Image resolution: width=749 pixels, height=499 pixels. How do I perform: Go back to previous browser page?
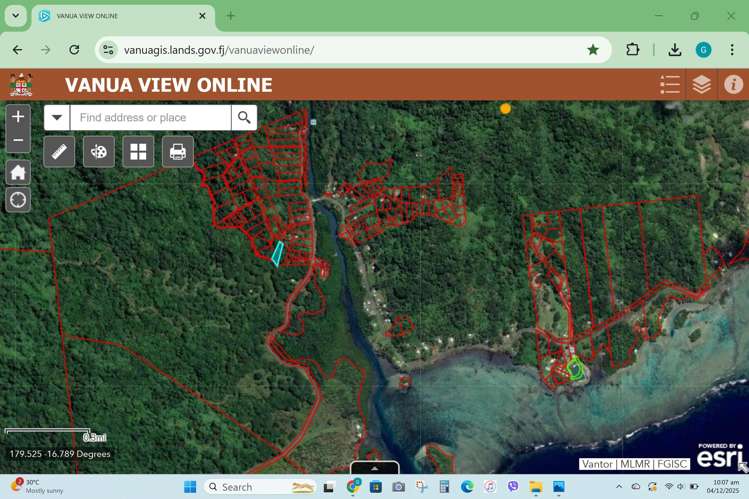[x=17, y=50]
